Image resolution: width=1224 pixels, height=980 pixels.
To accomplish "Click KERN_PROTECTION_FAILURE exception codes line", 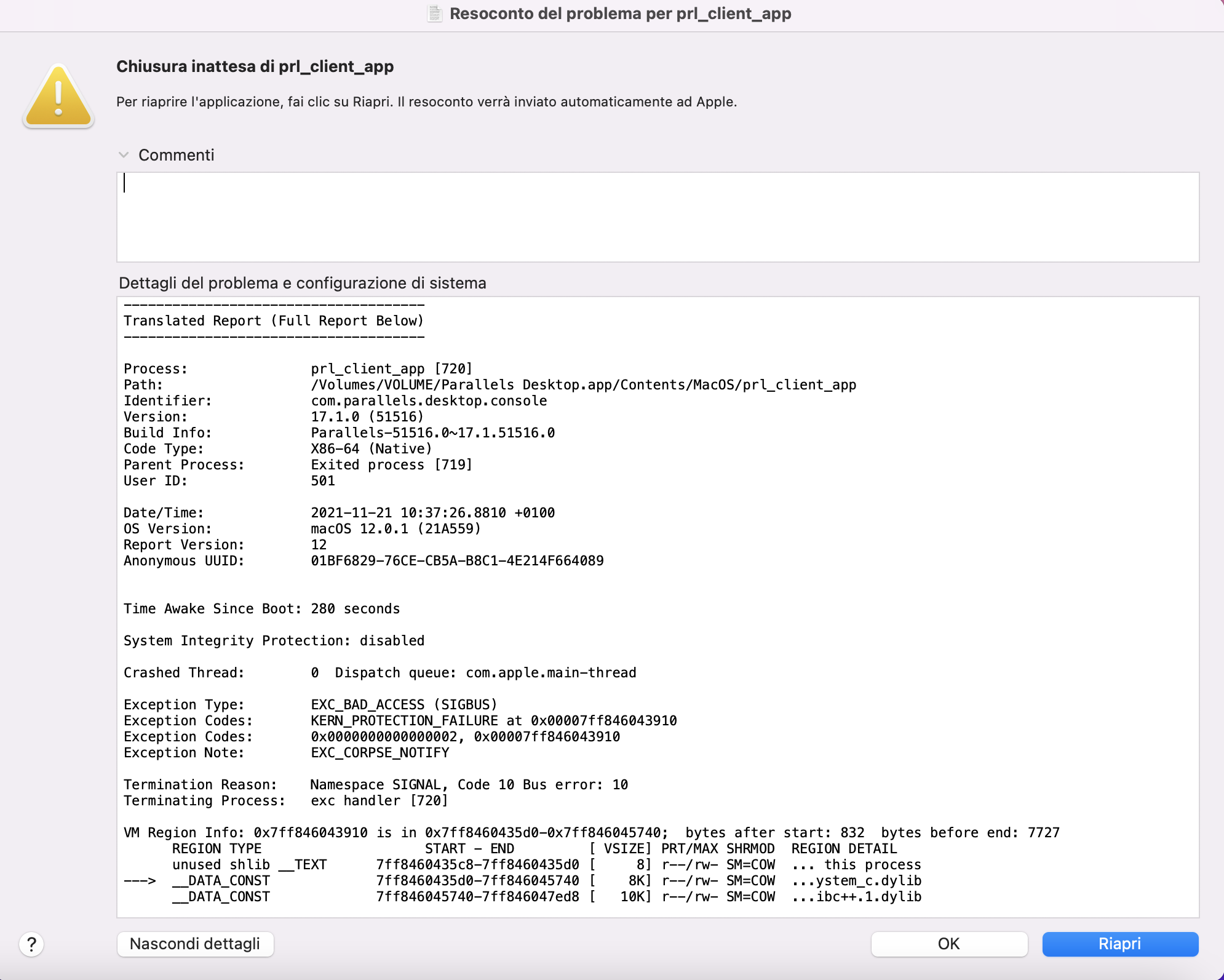I will (x=400, y=721).
